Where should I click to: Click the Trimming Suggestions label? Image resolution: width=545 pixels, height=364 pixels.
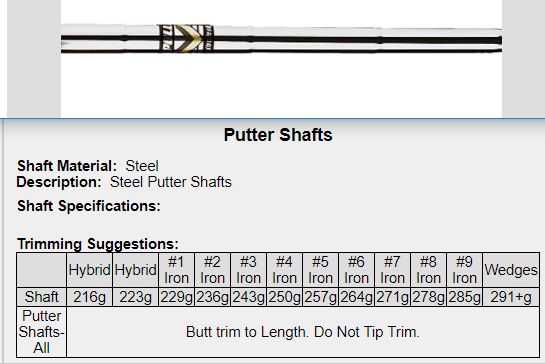tap(98, 244)
